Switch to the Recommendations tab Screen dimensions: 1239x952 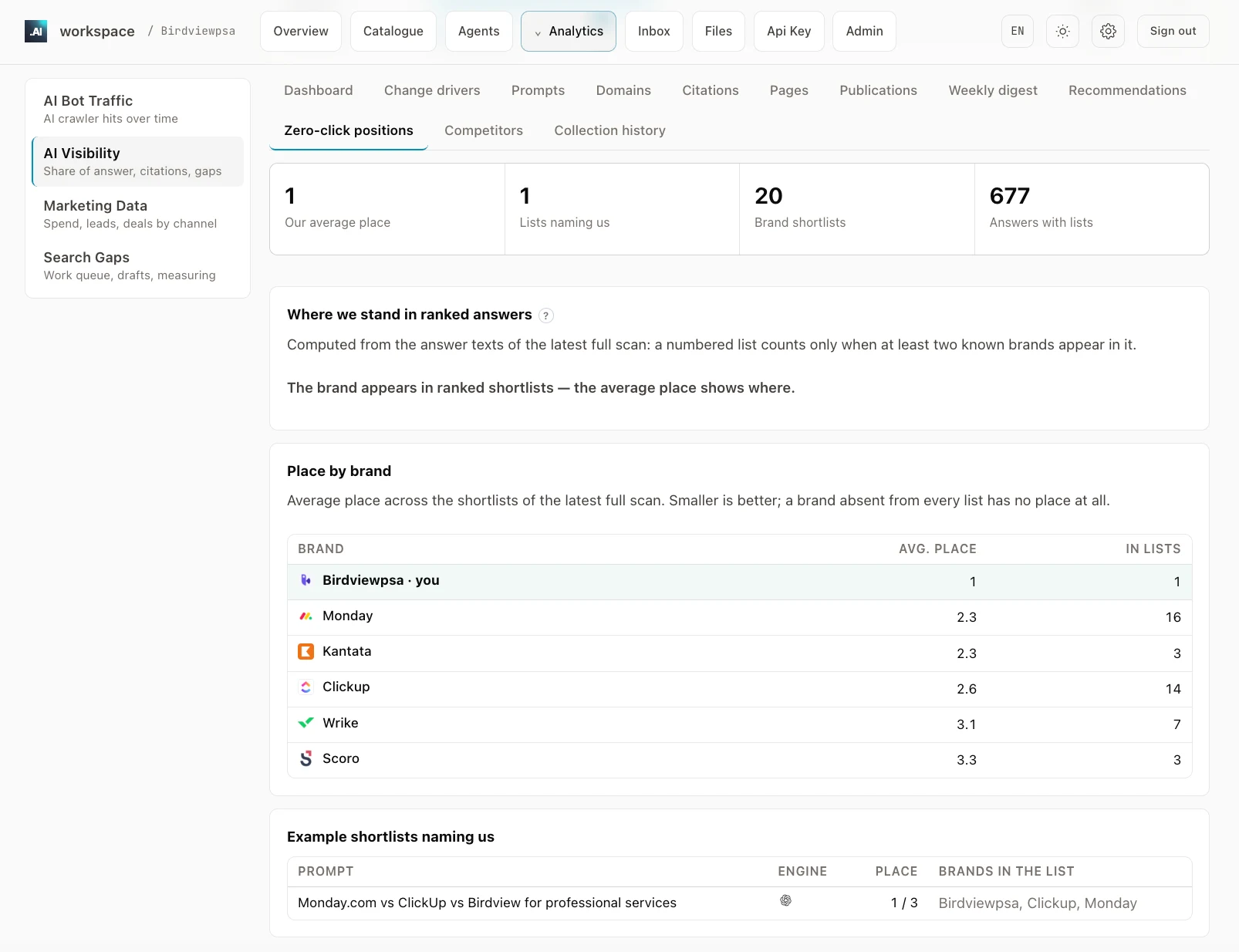[x=1127, y=90]
